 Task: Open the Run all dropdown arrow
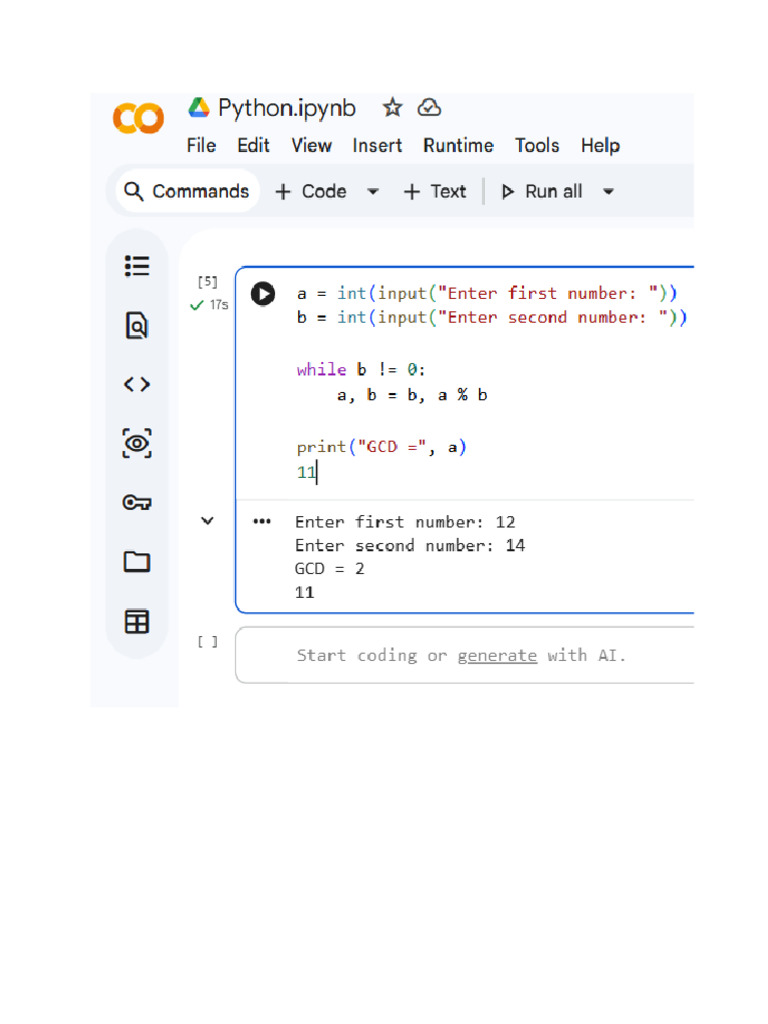[x=609, y=191]
